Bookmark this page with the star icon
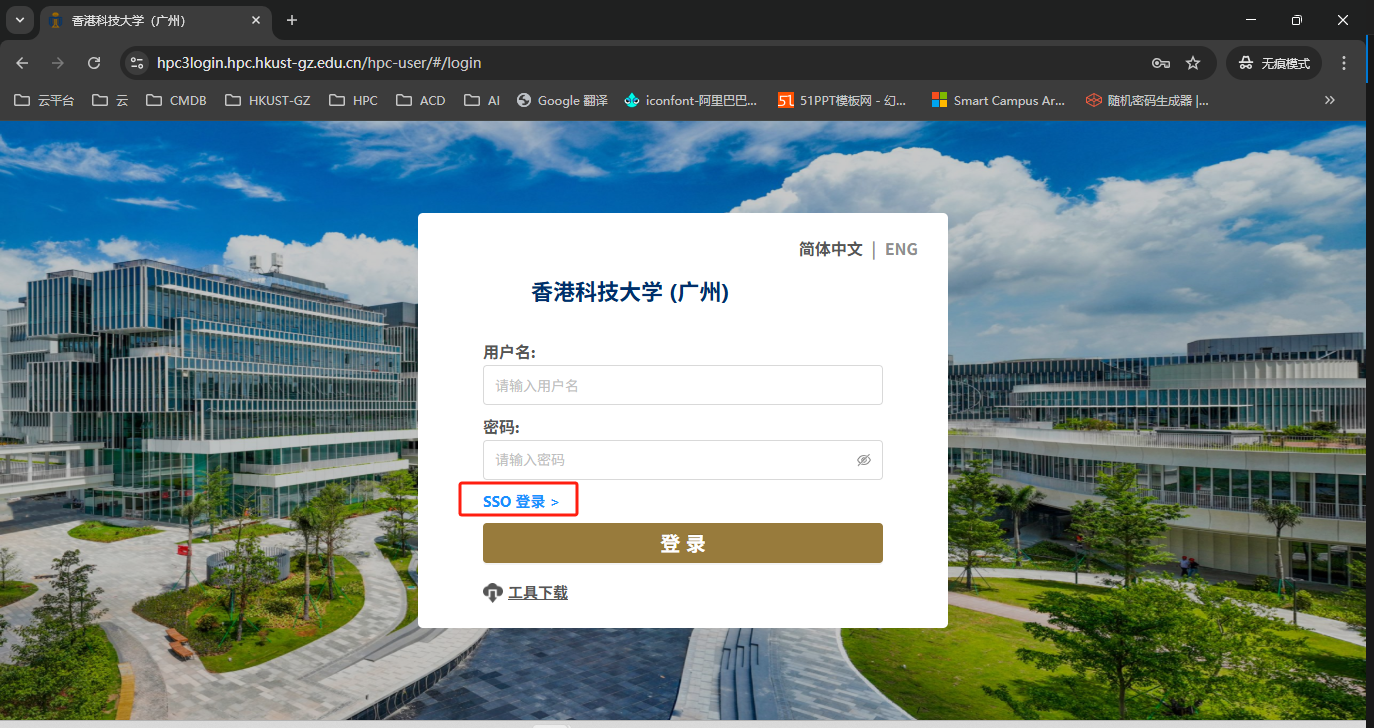Image resolution: width=1374 pixels, height=728 pixels. [x=1193, y=63]
